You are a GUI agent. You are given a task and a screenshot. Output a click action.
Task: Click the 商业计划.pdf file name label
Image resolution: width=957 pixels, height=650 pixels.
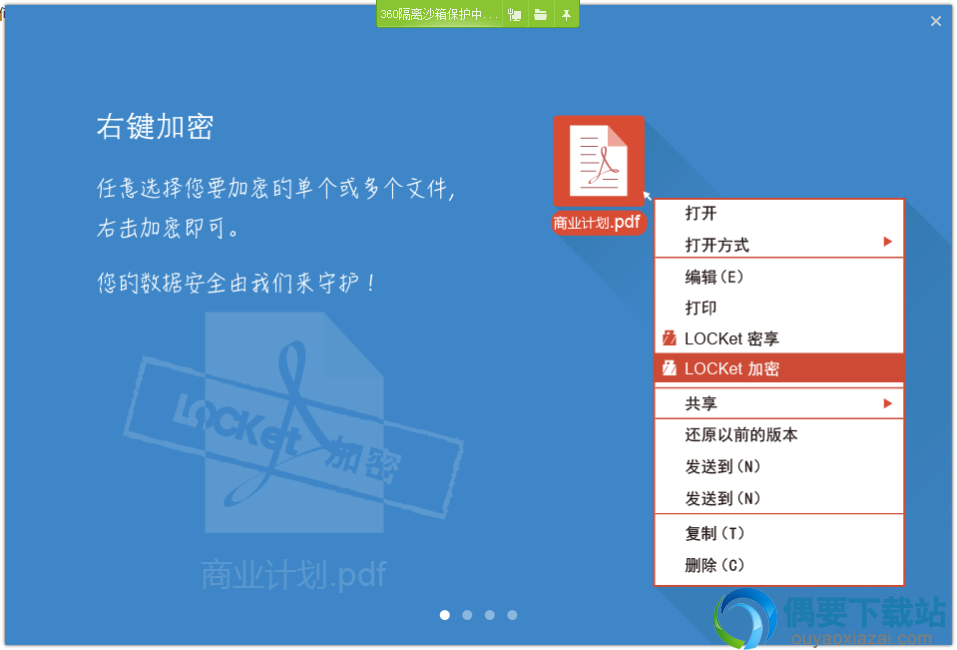point(597,222)
